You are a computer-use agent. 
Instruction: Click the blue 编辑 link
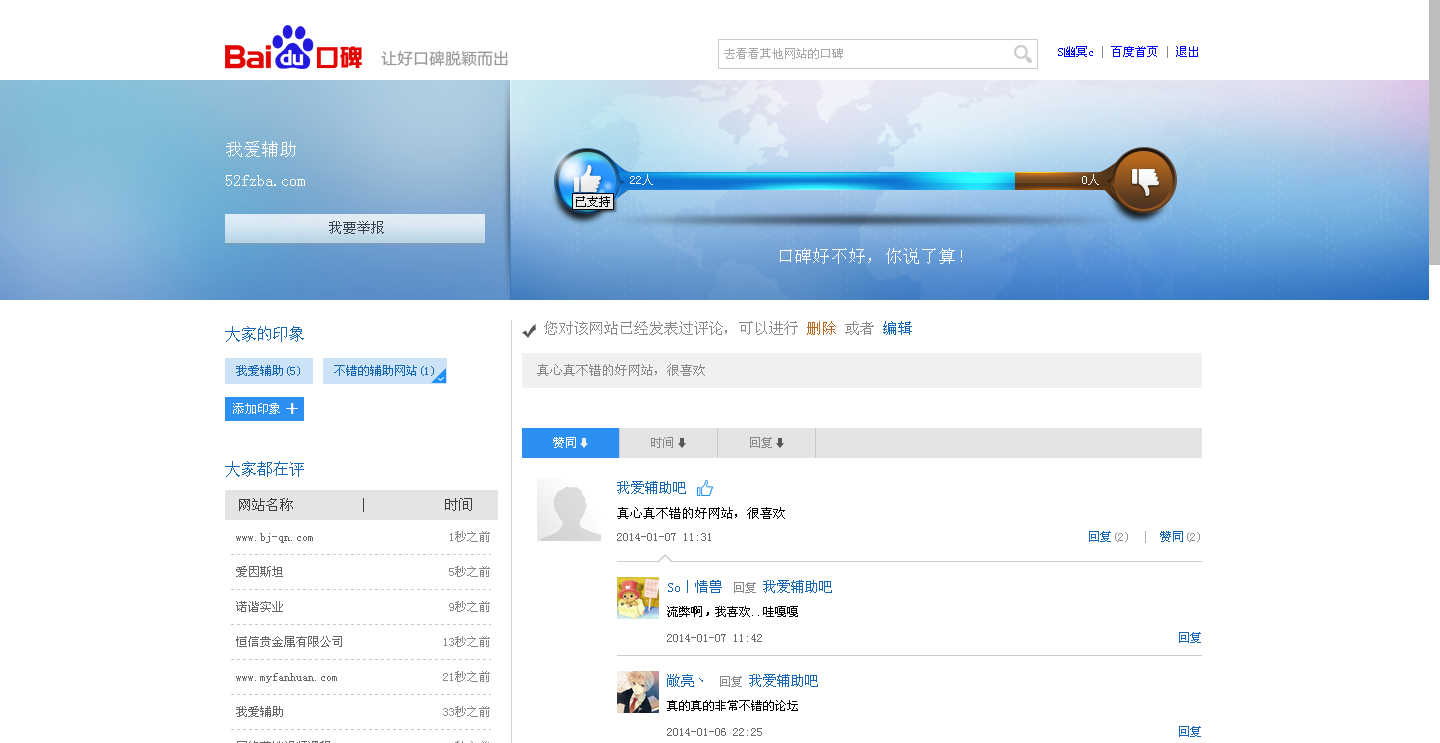pos(897,328)
